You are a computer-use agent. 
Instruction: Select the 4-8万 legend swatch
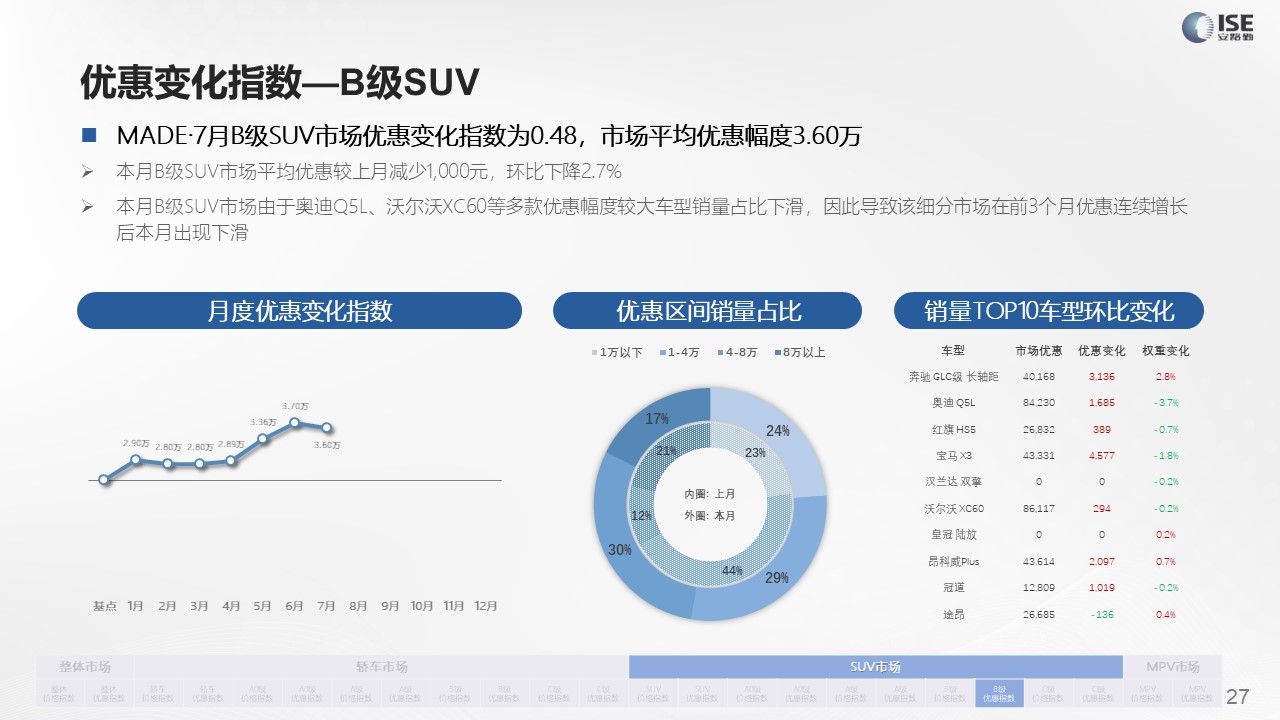point(719,353)
